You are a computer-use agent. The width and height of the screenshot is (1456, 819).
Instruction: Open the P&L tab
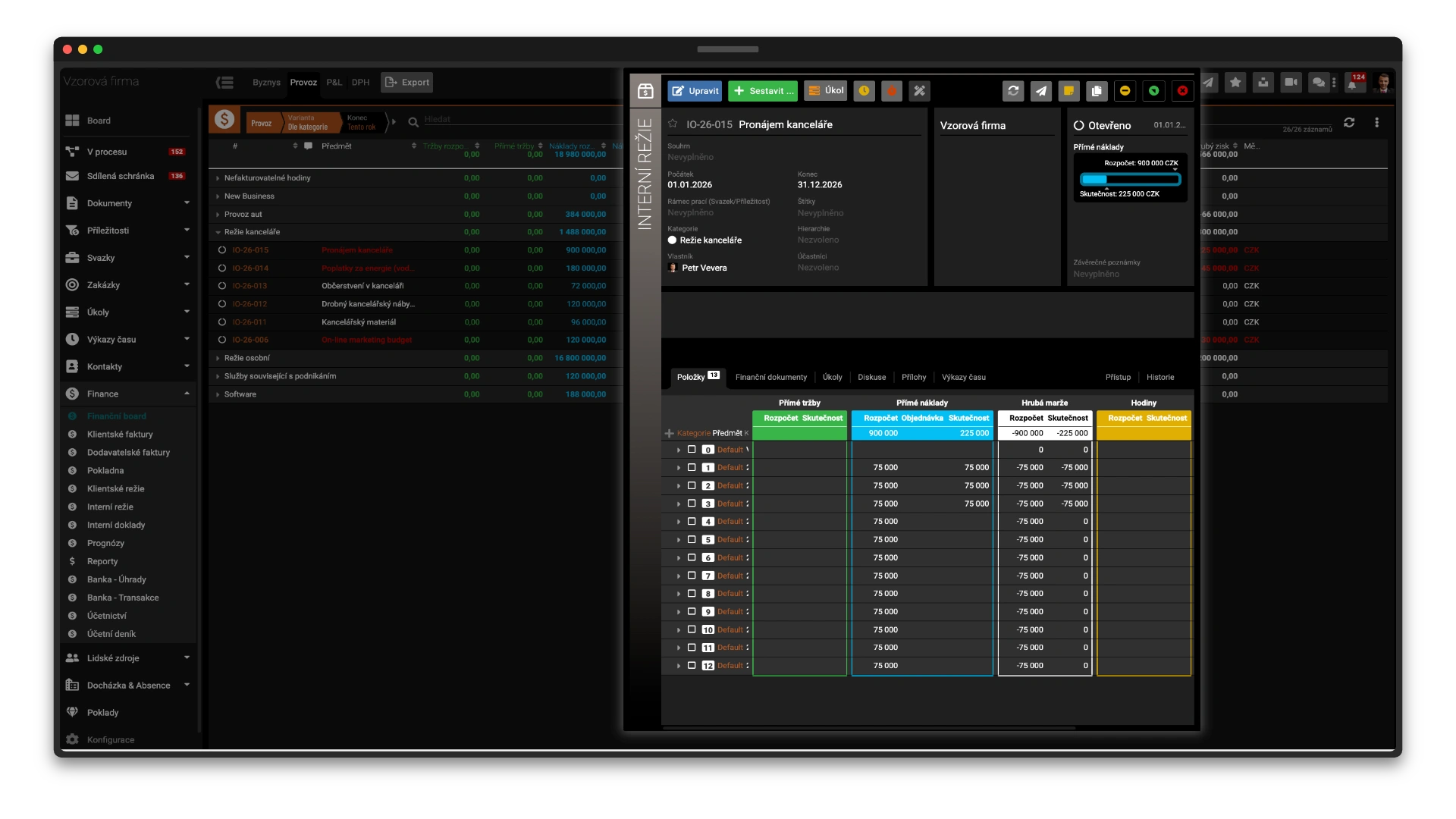click(x=334, y=83)
